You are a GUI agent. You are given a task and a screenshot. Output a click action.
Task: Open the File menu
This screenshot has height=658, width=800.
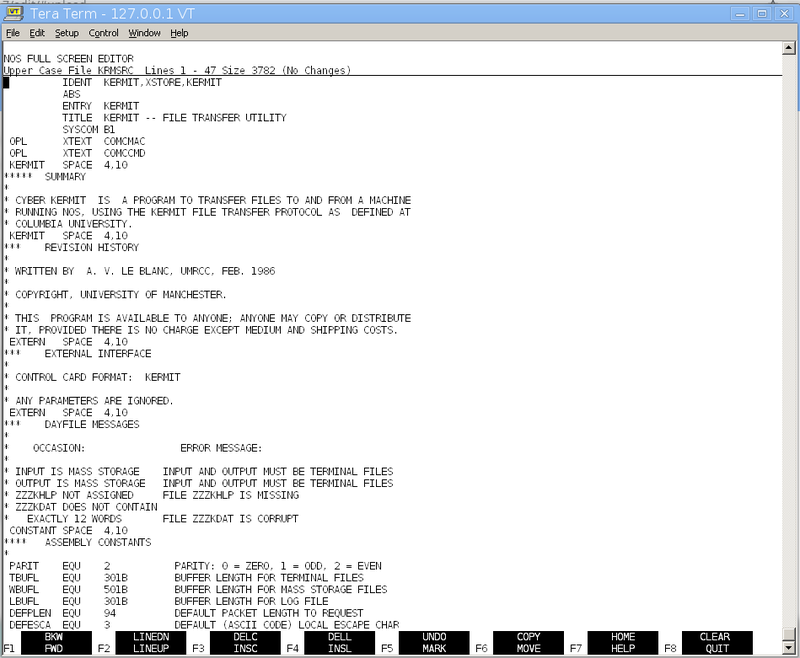[x=13, y=33]
